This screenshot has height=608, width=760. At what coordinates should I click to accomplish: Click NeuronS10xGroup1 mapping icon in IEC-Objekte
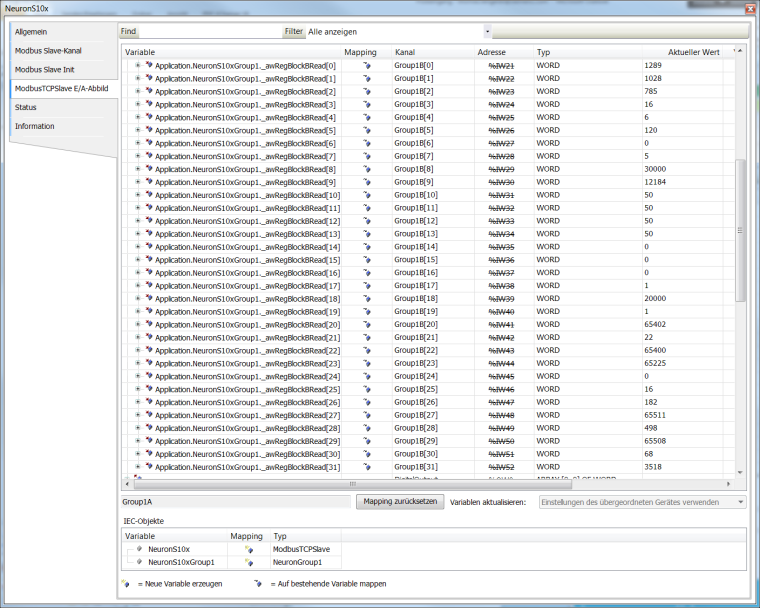click(246, 562)
